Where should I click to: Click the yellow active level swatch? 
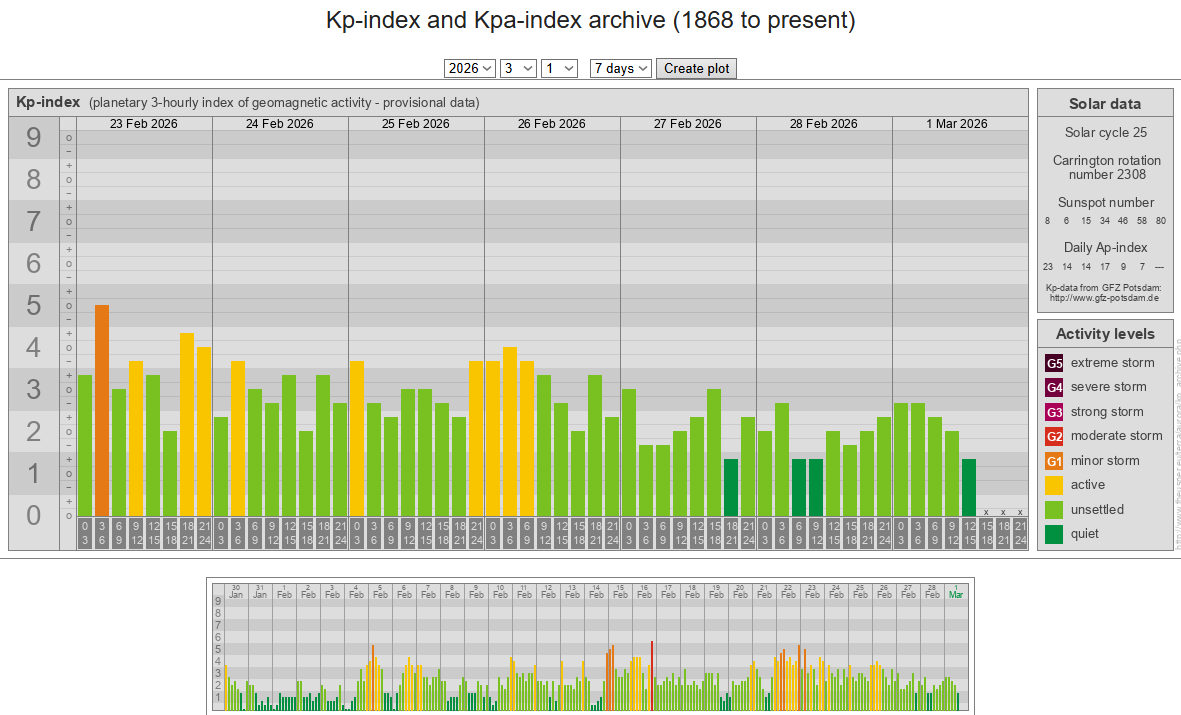pos(1054,485)
